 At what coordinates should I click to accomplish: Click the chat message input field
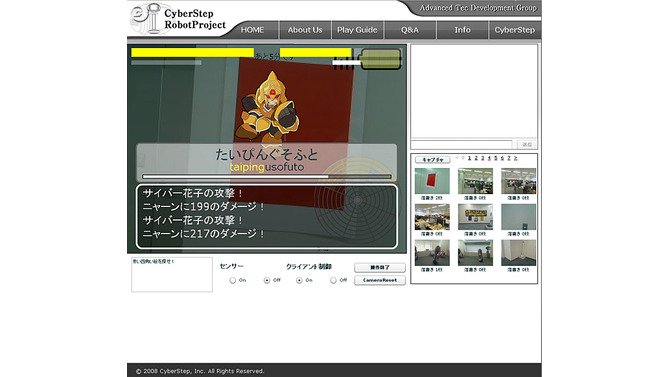(461, 144)
